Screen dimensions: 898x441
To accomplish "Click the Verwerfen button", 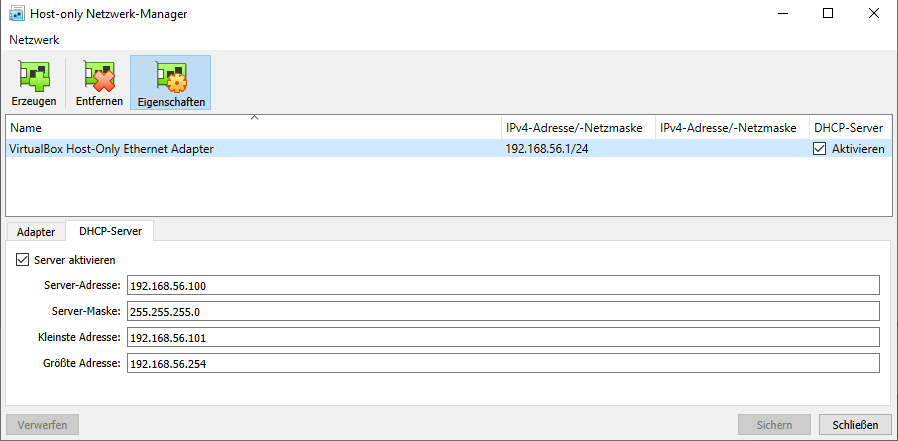I will pyautogui.click(x=42, y=425).
